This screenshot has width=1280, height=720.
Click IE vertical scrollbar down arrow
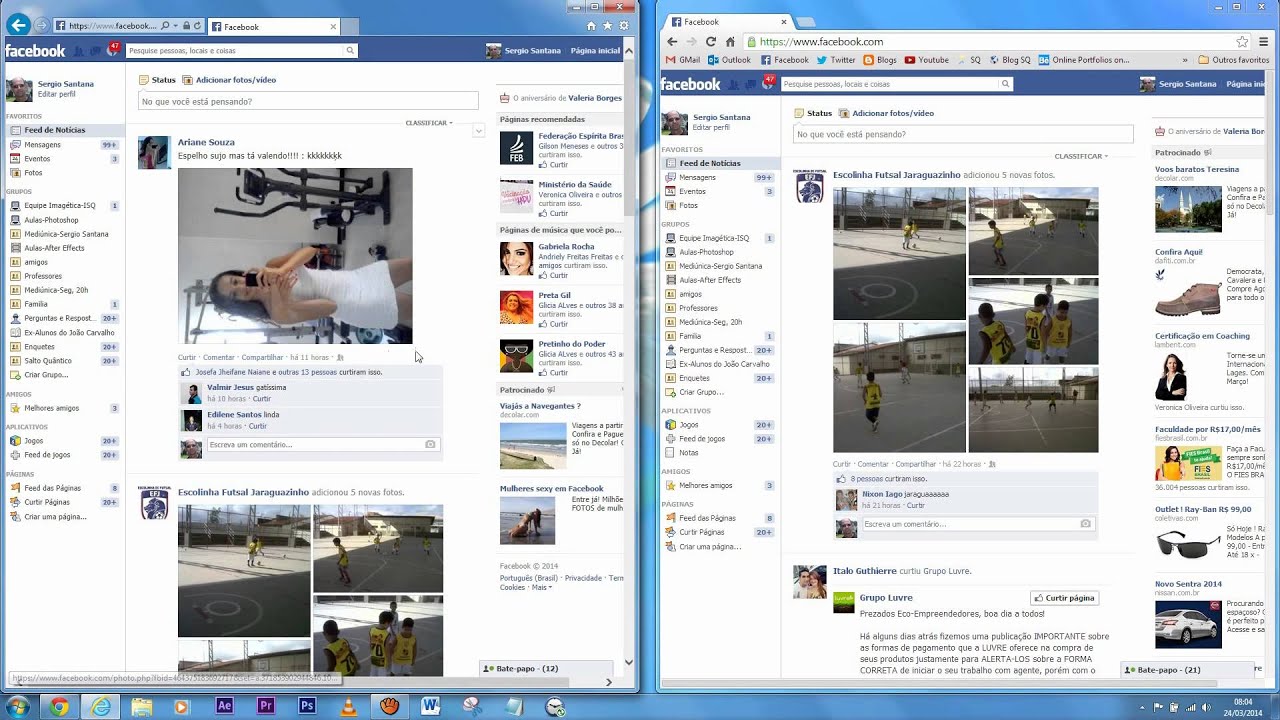(x=629, y=662)
